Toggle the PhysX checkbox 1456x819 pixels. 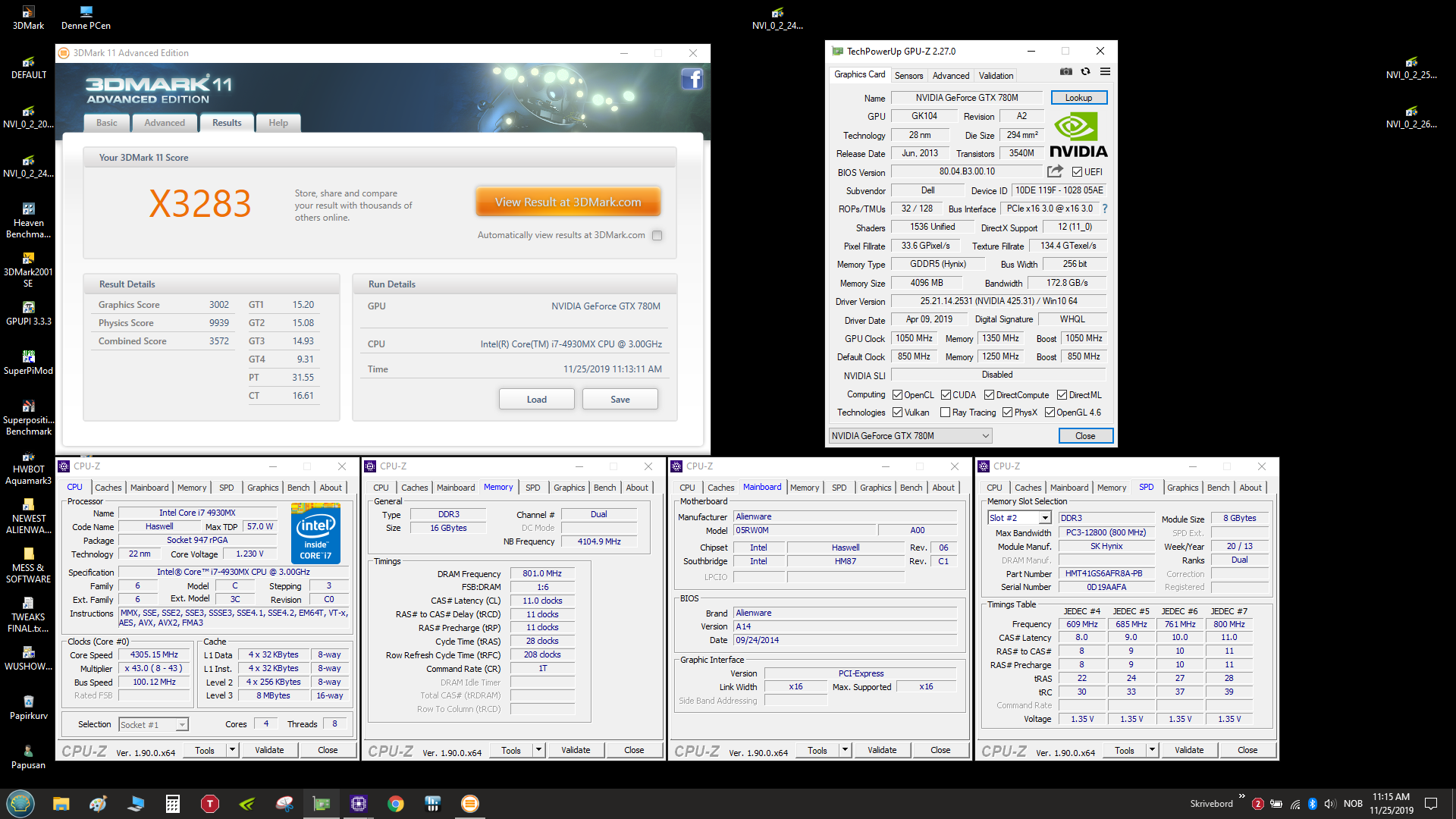pos(1007,413)
